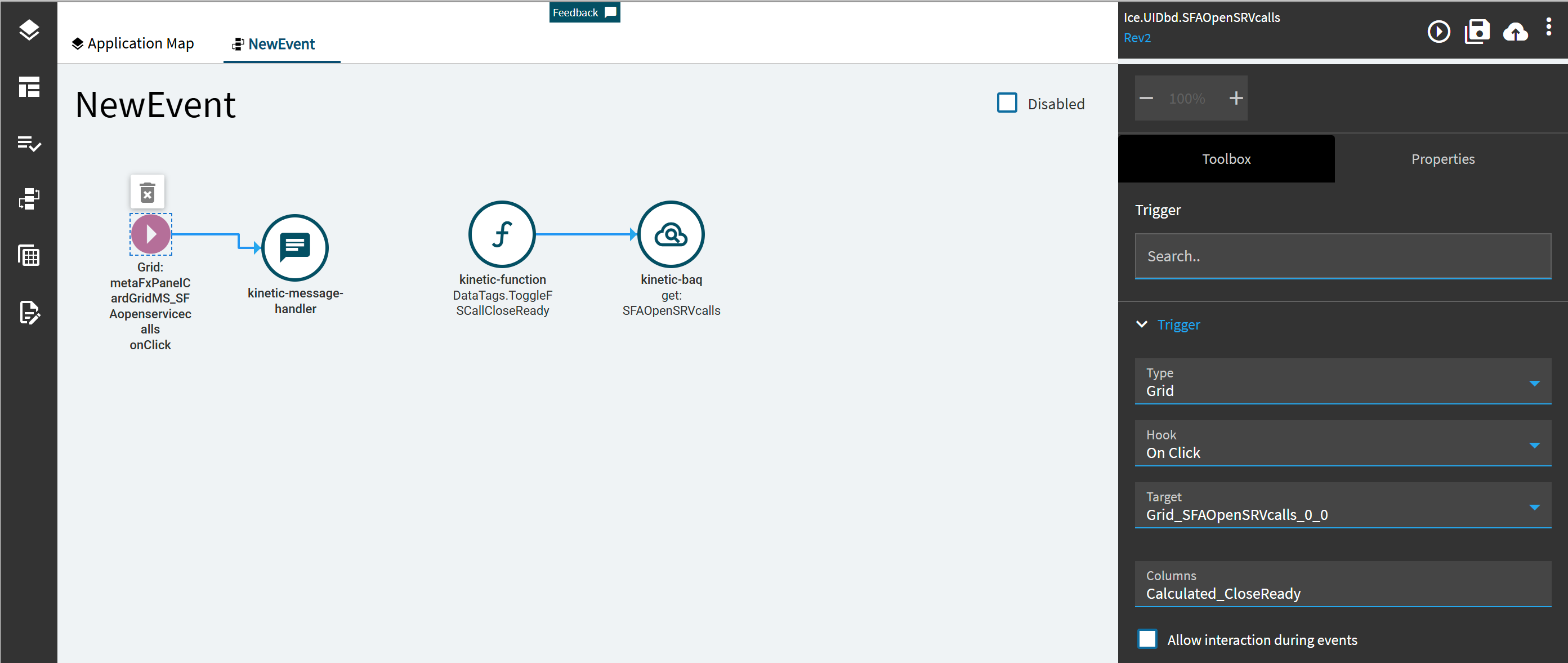Select the kinetic-baq node
This screenshot has width=1568, height=663.
(x=671, y=234)
